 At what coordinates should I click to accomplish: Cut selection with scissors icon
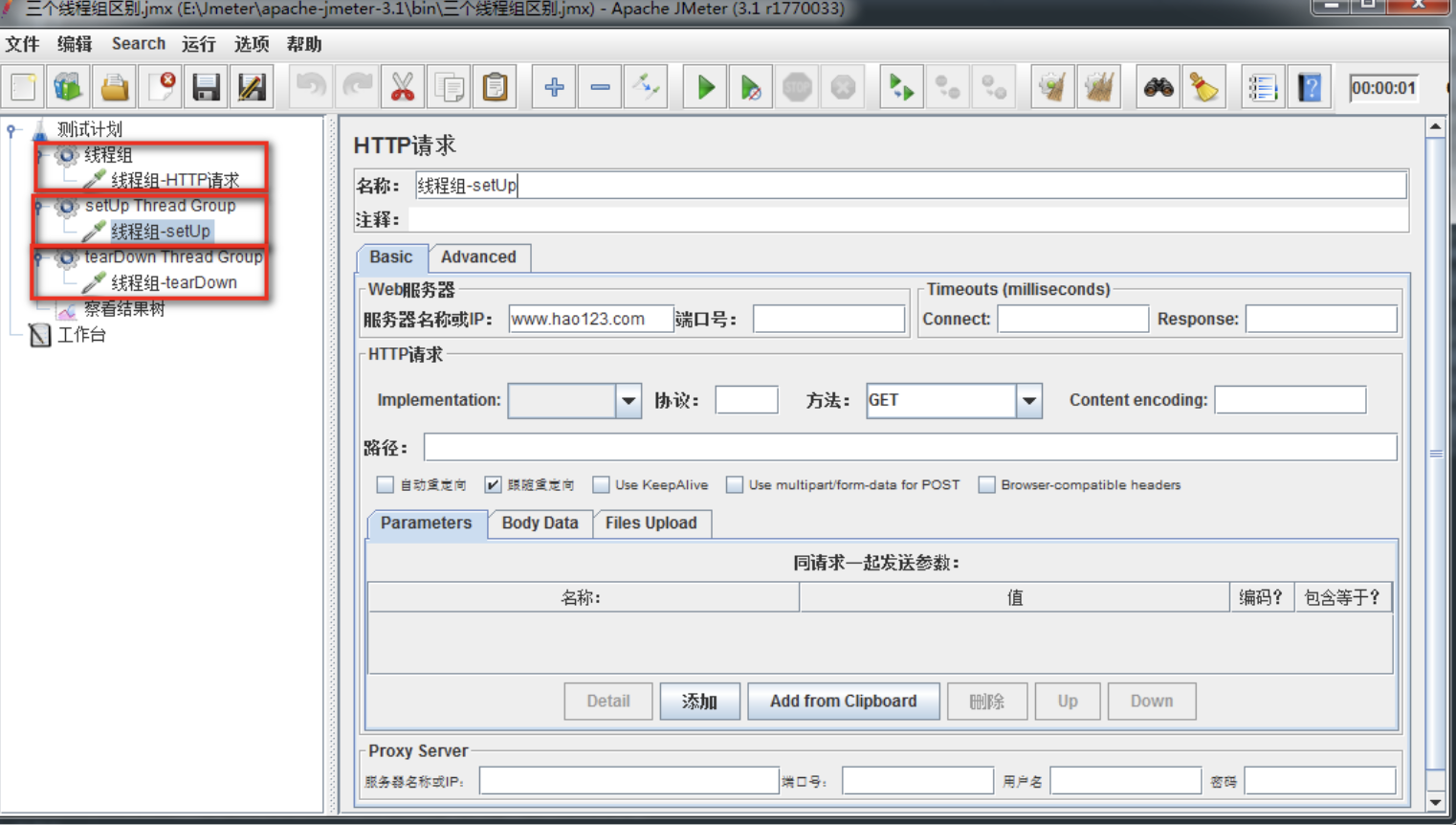(403, 87)
